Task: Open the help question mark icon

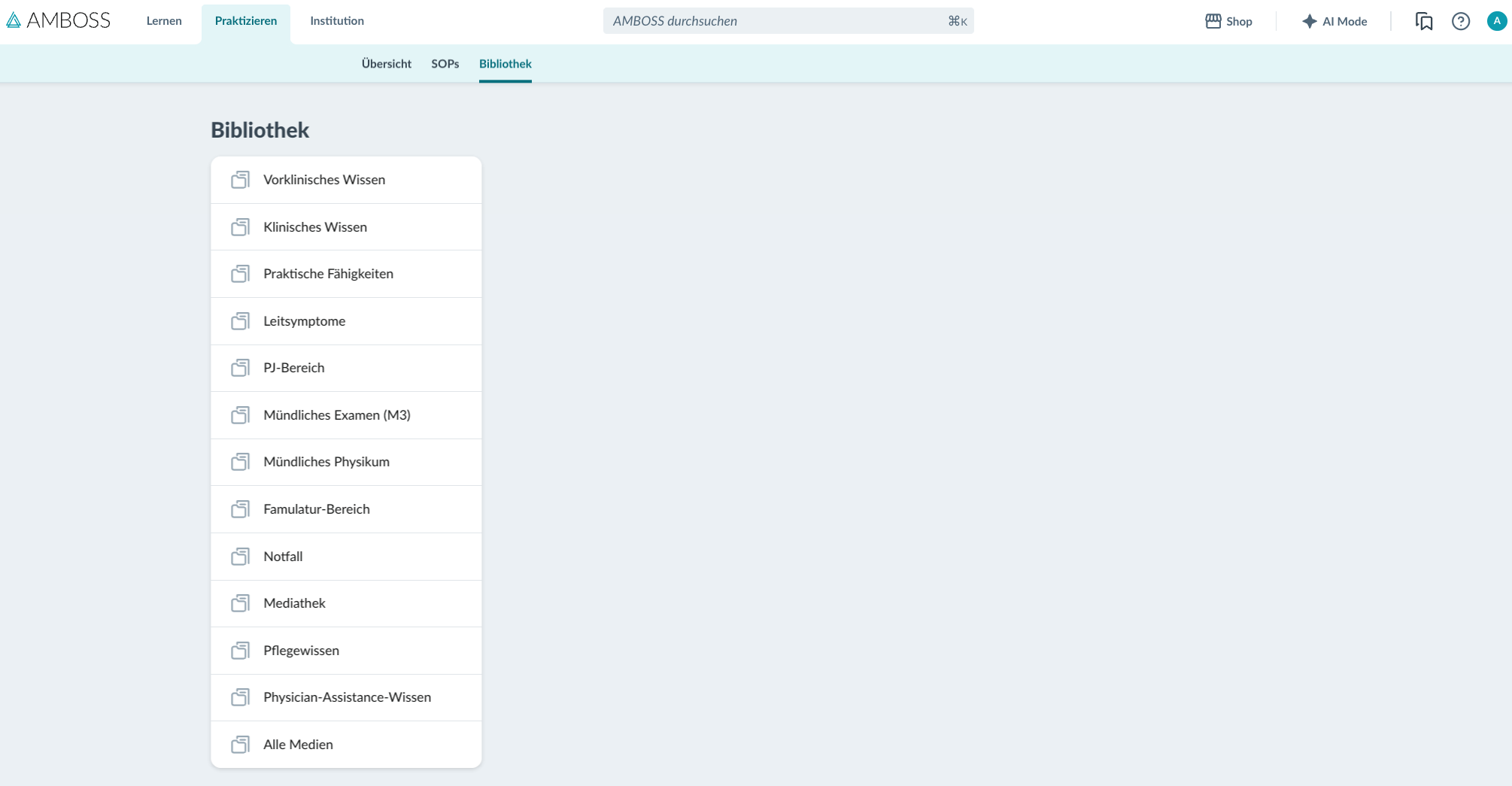Action: click(1460, 21)
